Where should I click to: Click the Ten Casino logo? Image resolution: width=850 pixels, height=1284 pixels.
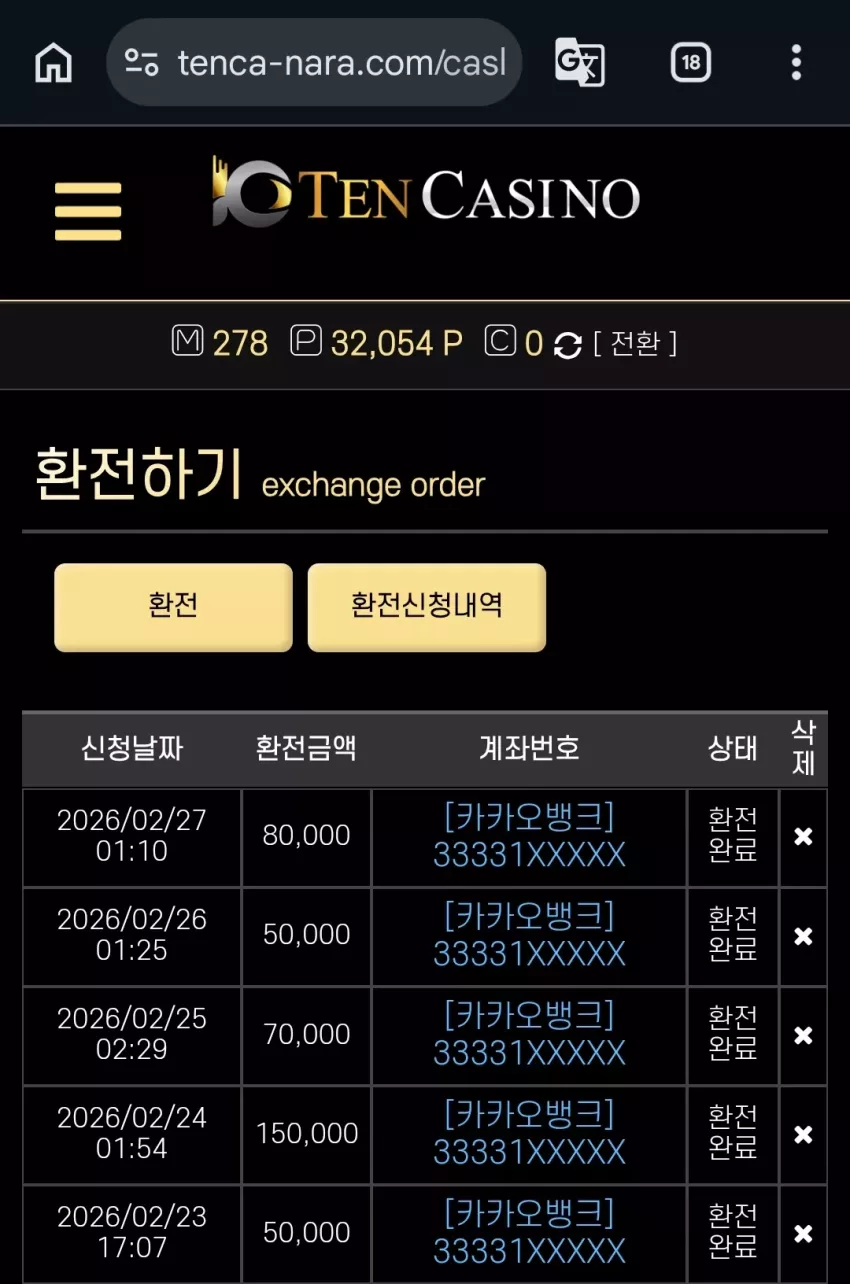(425, 194)
